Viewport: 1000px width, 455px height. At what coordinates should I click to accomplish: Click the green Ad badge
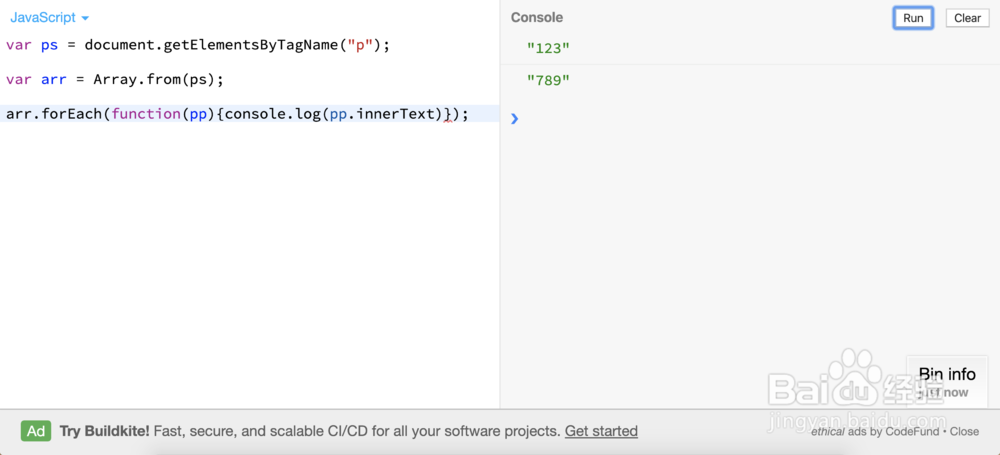pos(36,431)
